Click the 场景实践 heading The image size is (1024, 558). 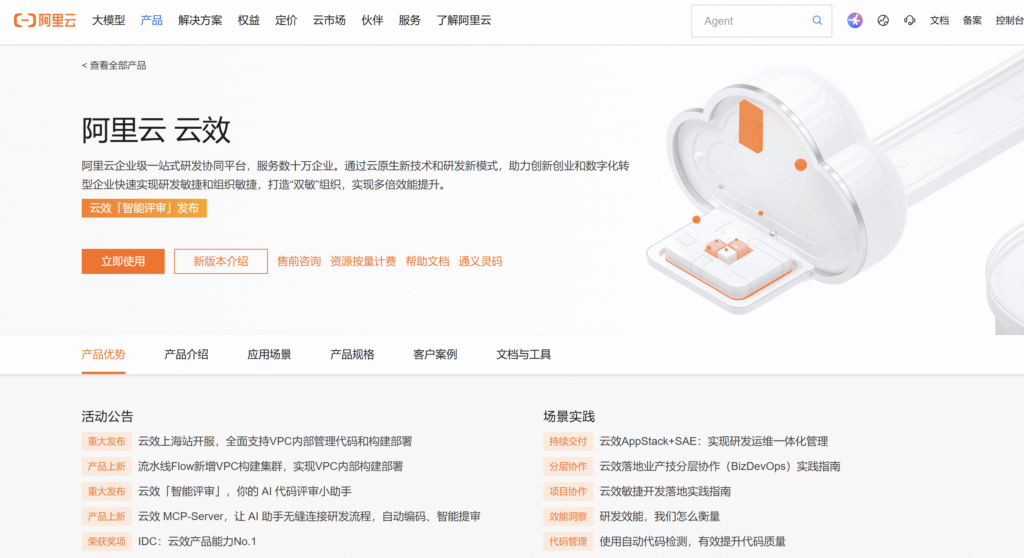[x=569, y=416]
